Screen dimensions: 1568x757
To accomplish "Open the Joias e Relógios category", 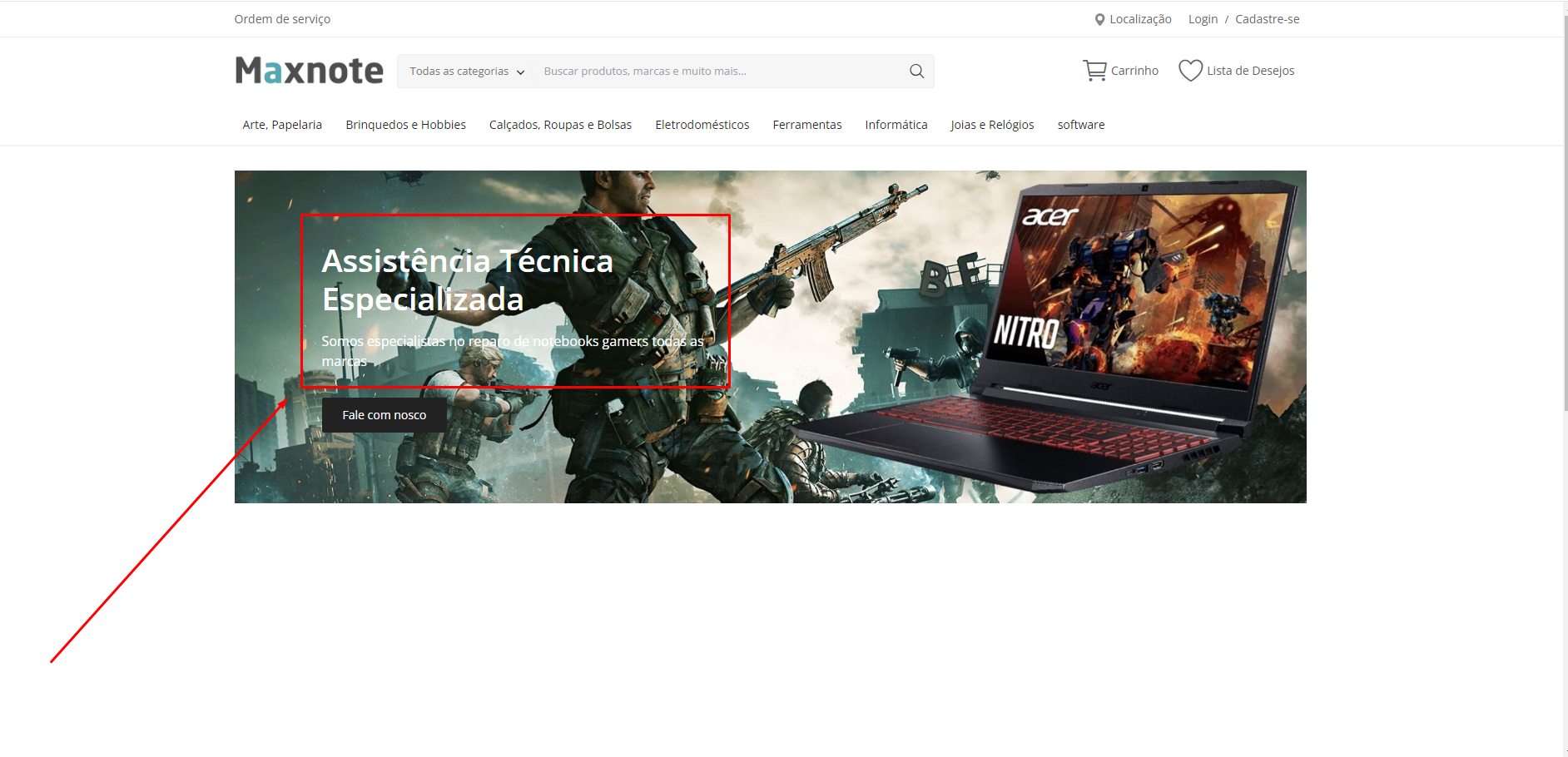I will pos(992,125).
